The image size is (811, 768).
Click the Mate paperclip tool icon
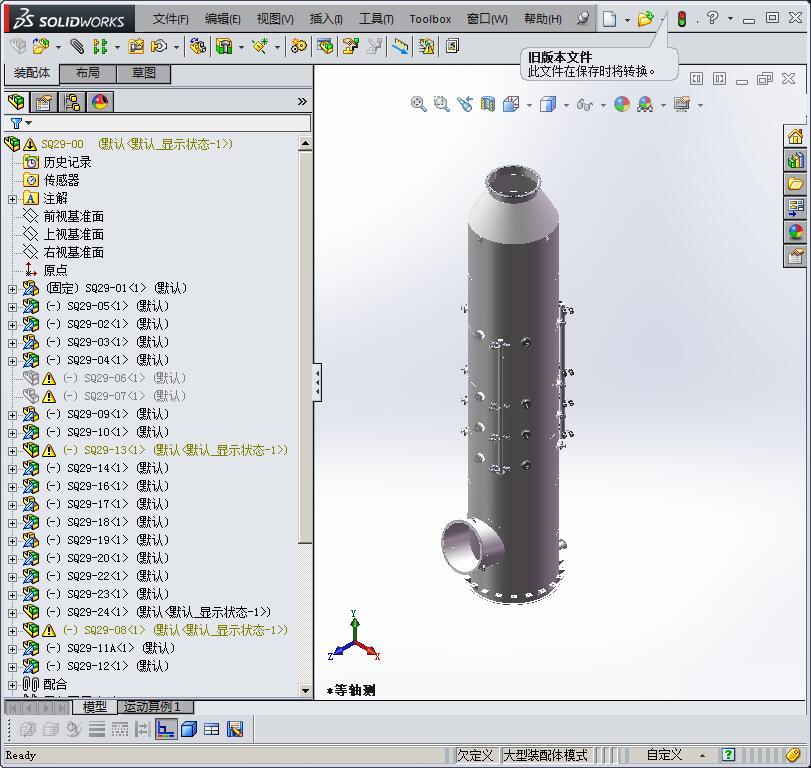[77, 47]
